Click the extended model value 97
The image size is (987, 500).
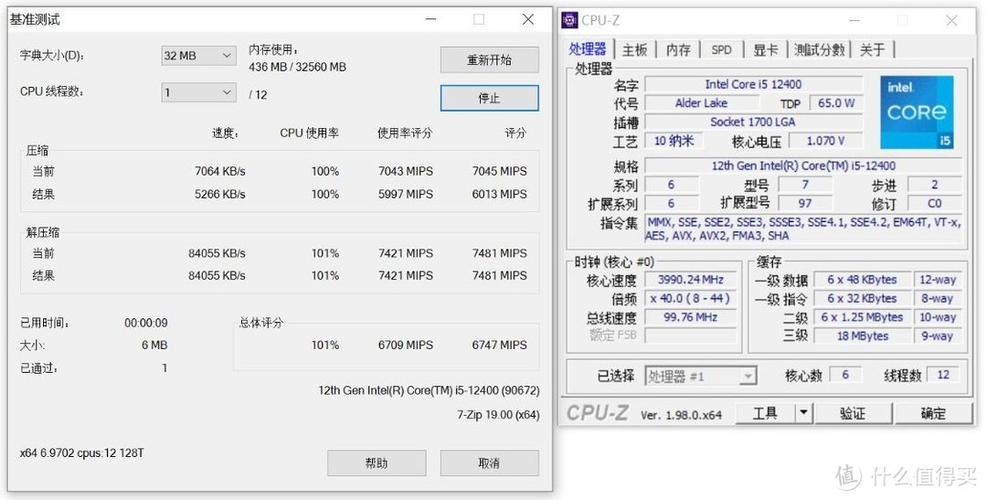pyautogui.click(x=804, y=203)
